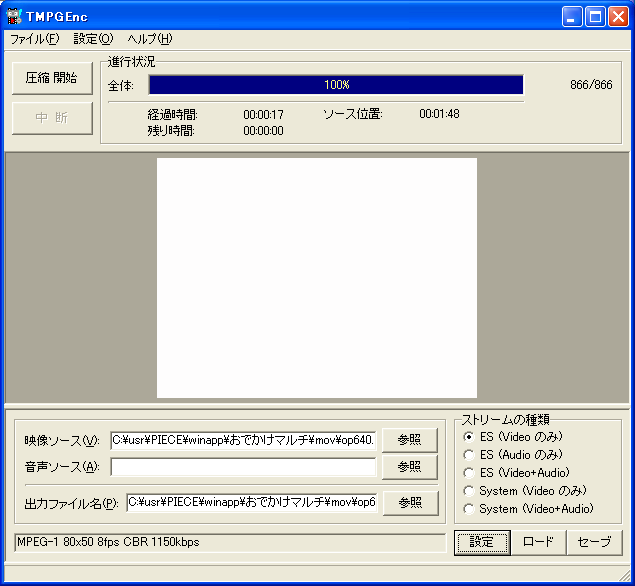The image size is (635, 586).
Task: Click the white video preview area
Action: (x=317, y=278)
